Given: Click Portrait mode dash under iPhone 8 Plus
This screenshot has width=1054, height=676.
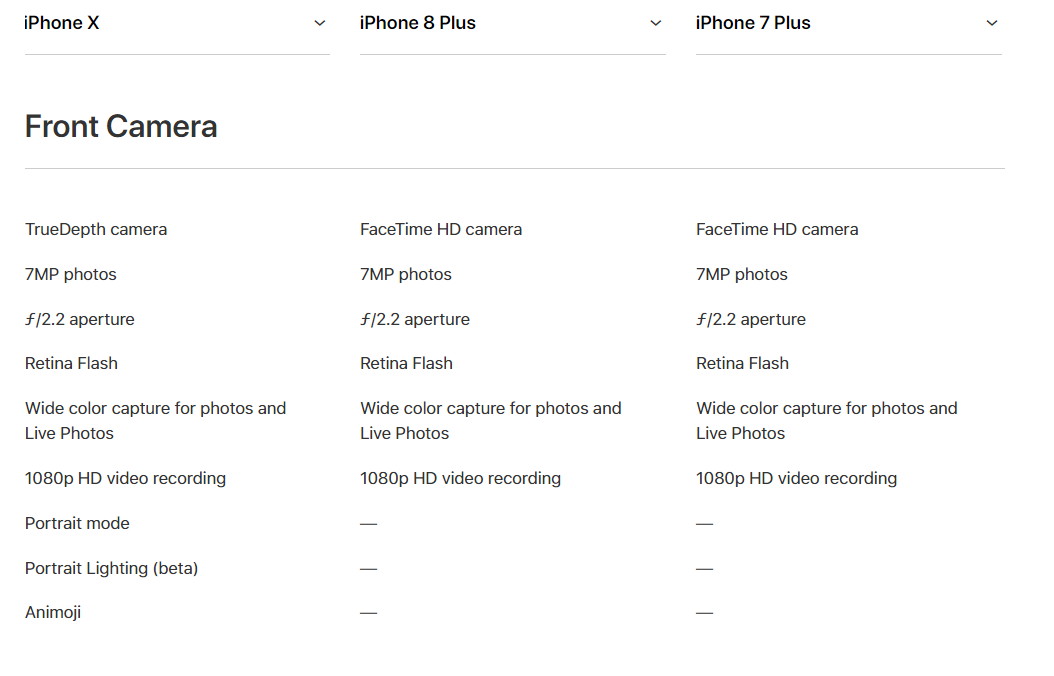Looking at the screenshot, I should pyautogui.click(x=369, y=523).
